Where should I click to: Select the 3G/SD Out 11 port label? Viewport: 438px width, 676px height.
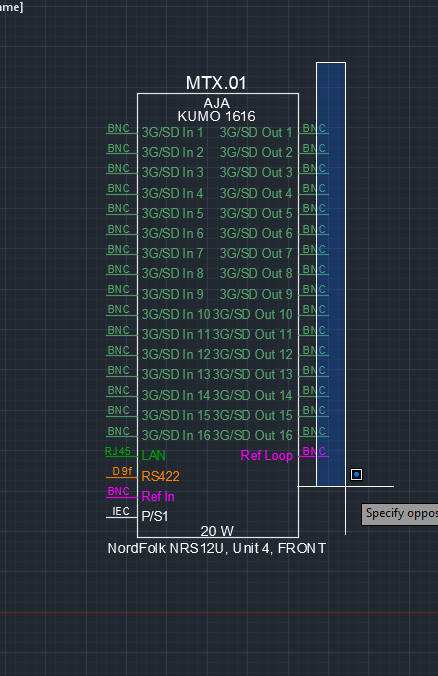253,334
